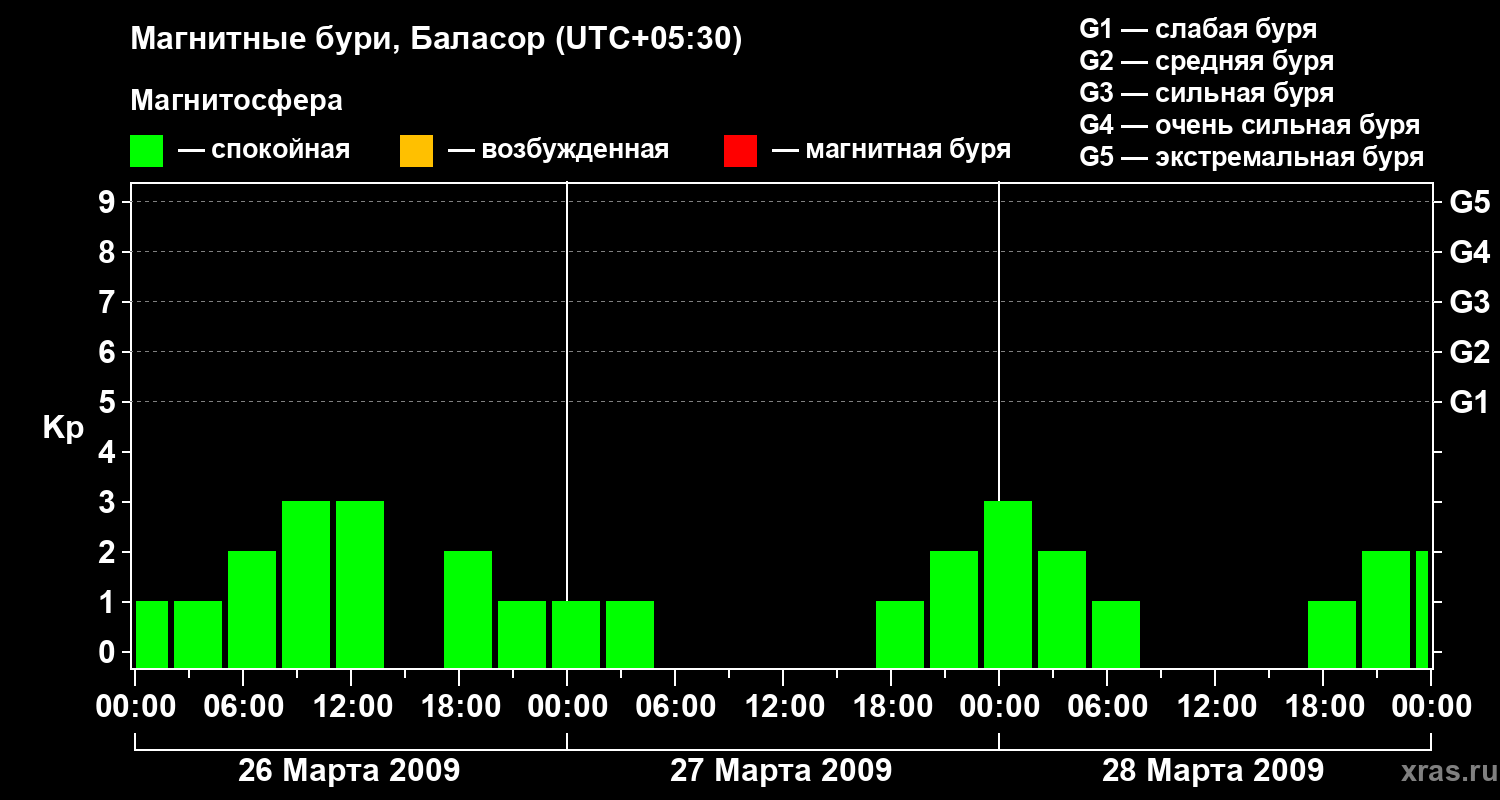Click the Kp 1 bar at 18:00 on 28 Марта

[x=1332, y=634]
